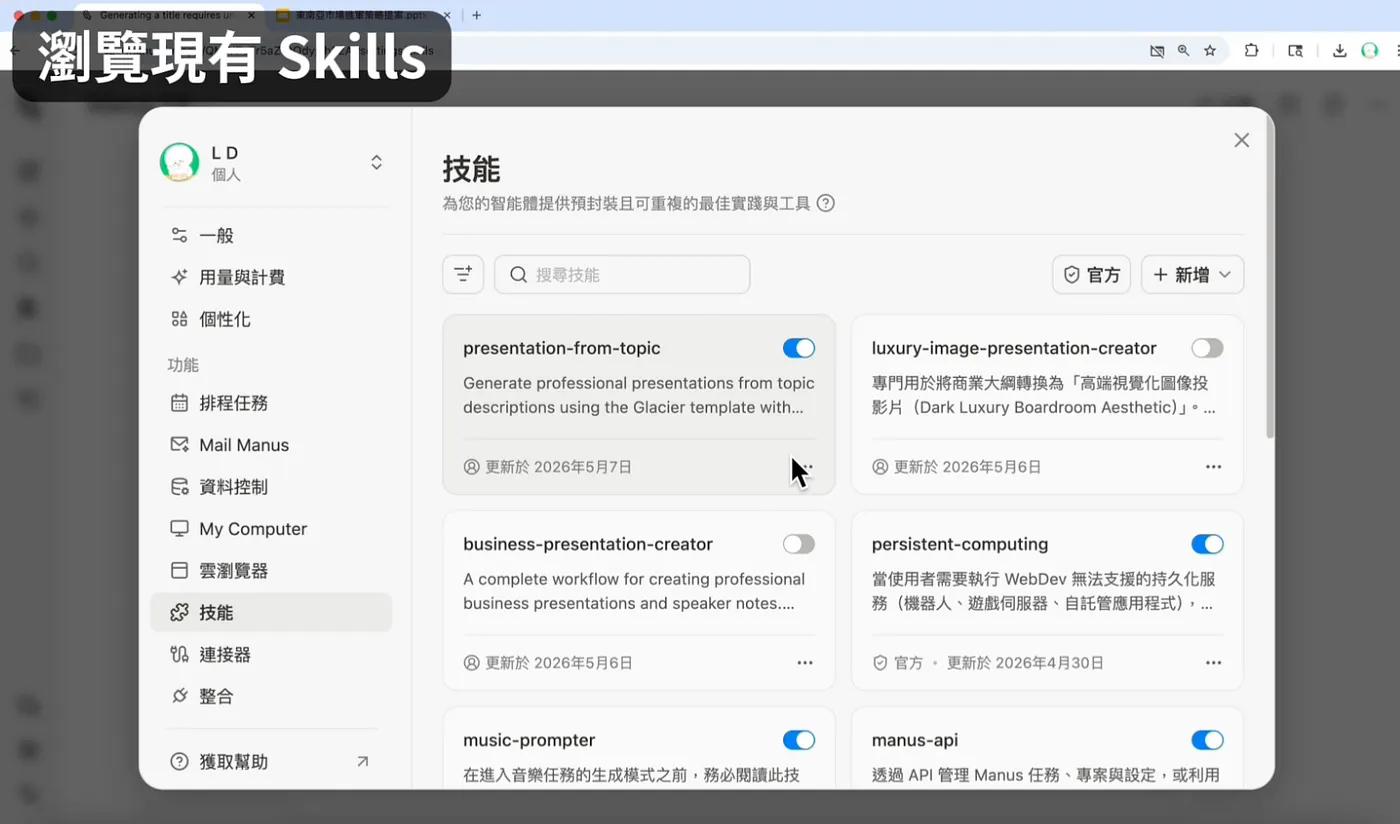Screen dimensions: 1400x824
Task: Open music-prompter skill title
Action: pyautogui.click(x=529, y=740)
